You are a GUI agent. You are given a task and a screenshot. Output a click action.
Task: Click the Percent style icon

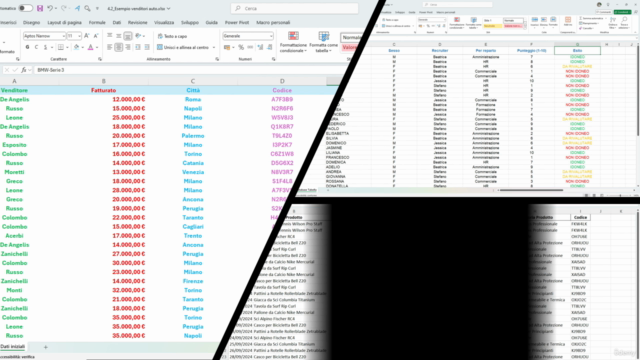(241, 47)
